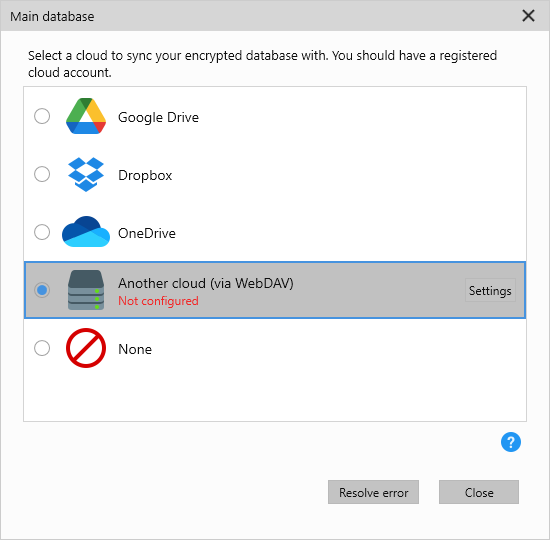Select the OneDrive radio button

pyautogui.click(x=42, y=232)
